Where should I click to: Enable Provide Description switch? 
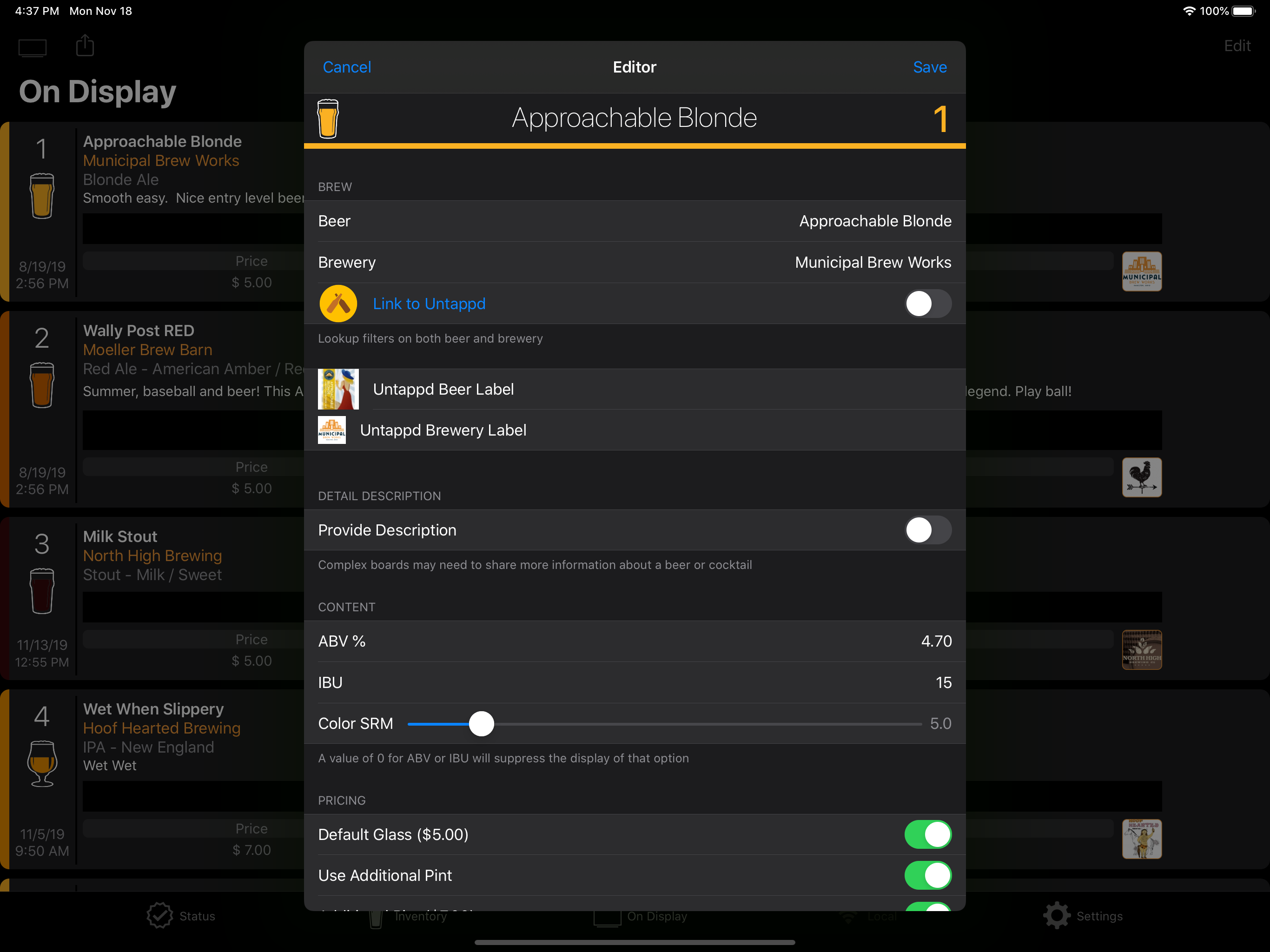coord(928,530)
